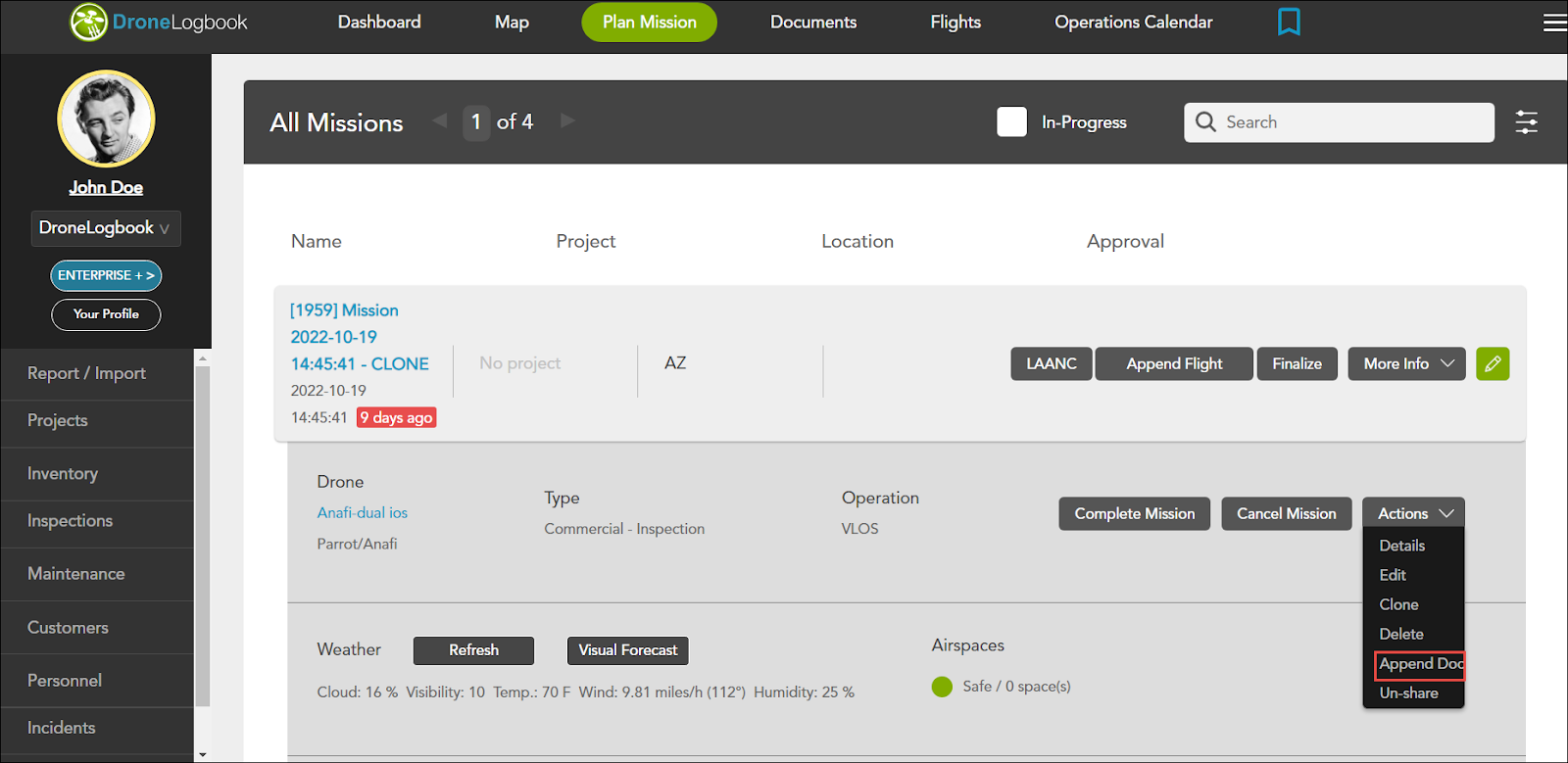The image size is (1568, 763).
Task: Click the Approval column header
Action: click(x=1125, y=241)
